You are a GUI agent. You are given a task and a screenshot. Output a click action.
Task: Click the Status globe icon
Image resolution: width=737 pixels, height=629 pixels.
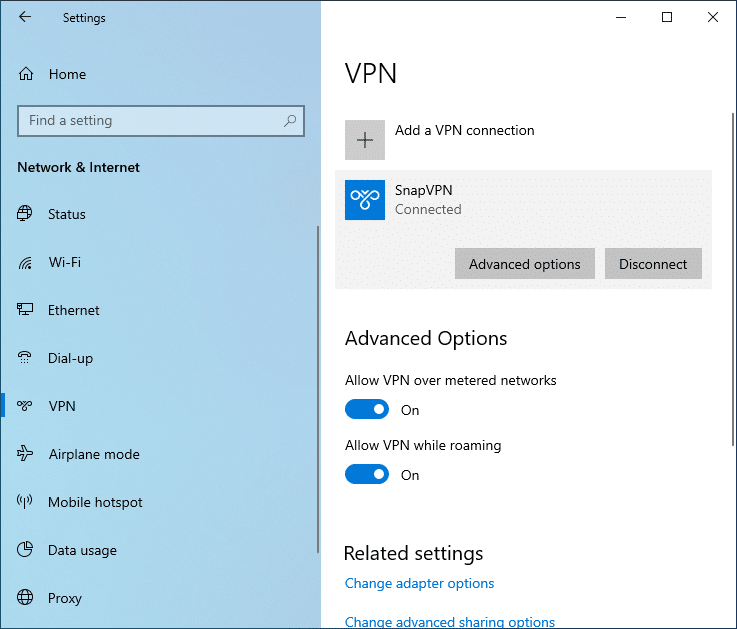(x=25, y=213)
